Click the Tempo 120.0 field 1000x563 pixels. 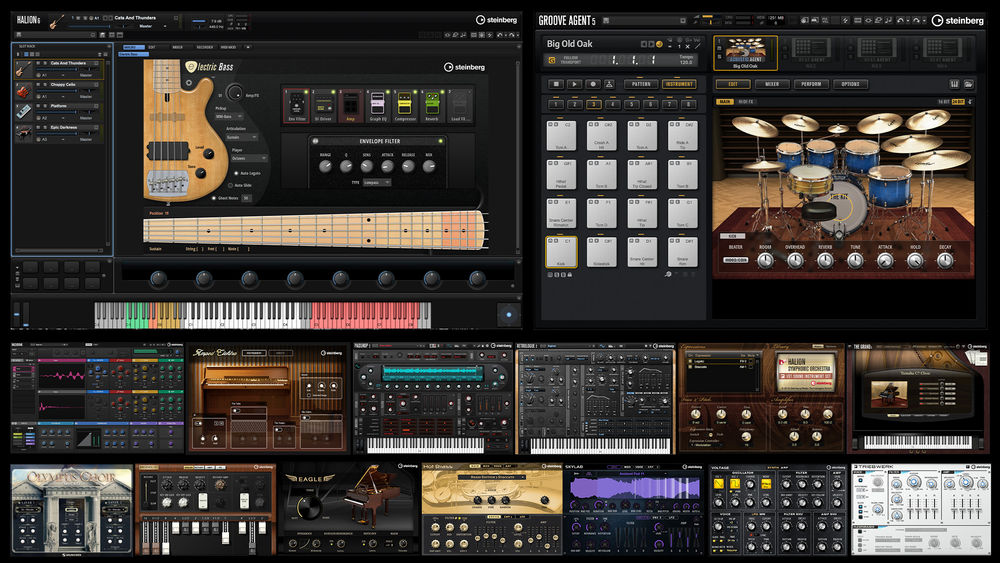click(686, 60)
